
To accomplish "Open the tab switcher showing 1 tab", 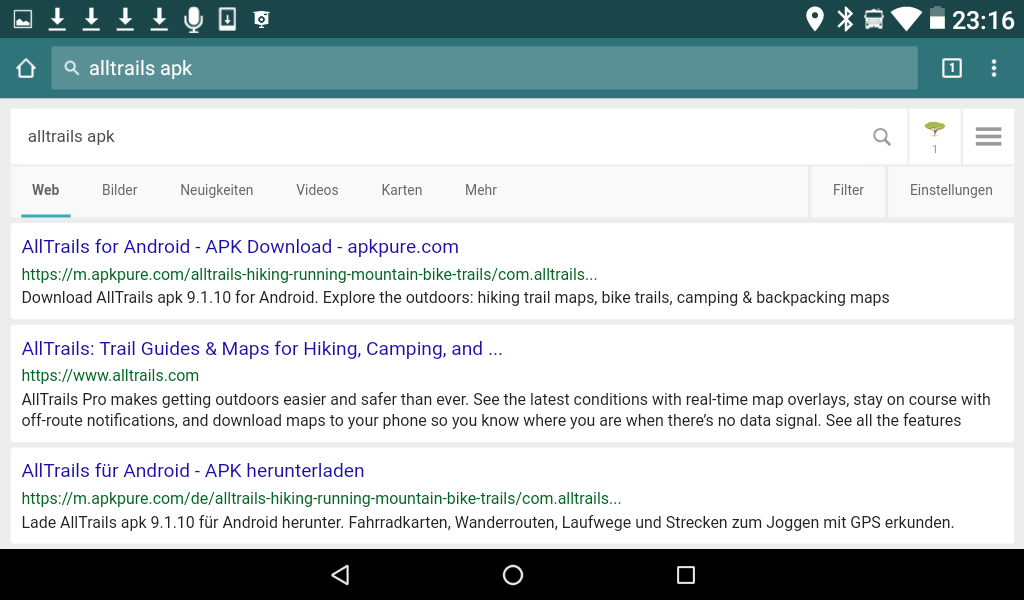I will tap(951, 68).
